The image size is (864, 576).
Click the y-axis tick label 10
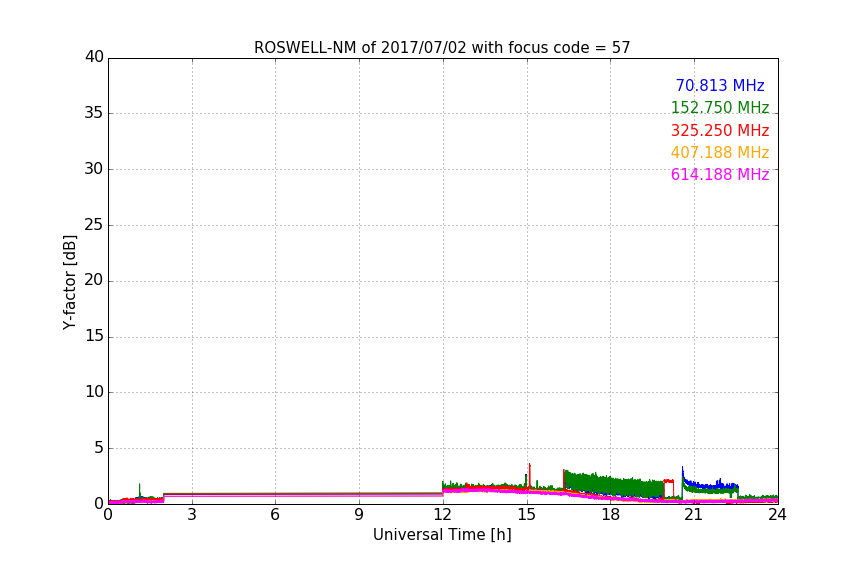point(94,392)
